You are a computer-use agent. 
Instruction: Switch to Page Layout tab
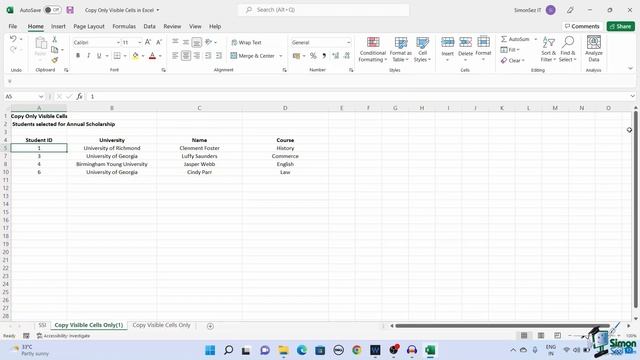pos(89,27)
